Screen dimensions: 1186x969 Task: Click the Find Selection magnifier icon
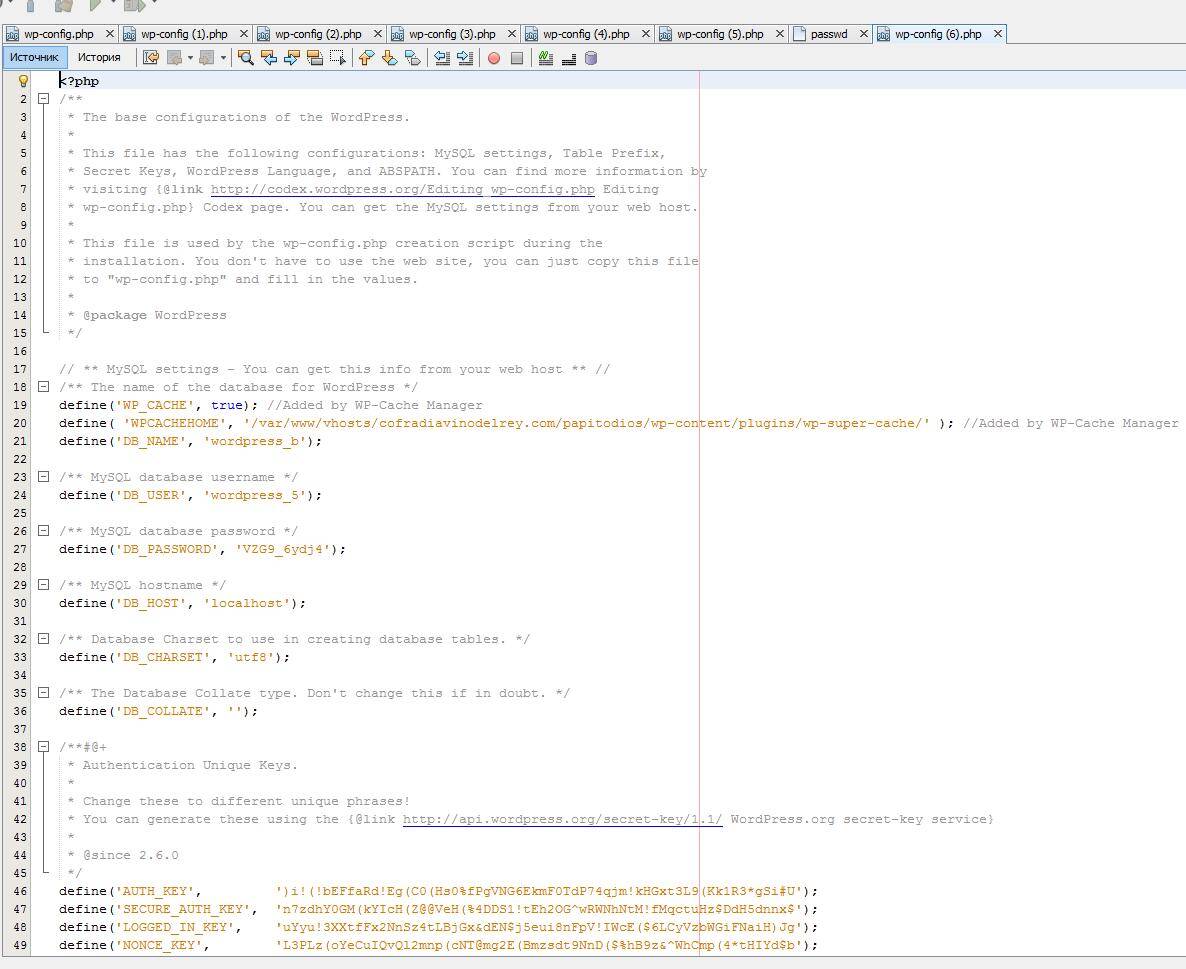245,58
